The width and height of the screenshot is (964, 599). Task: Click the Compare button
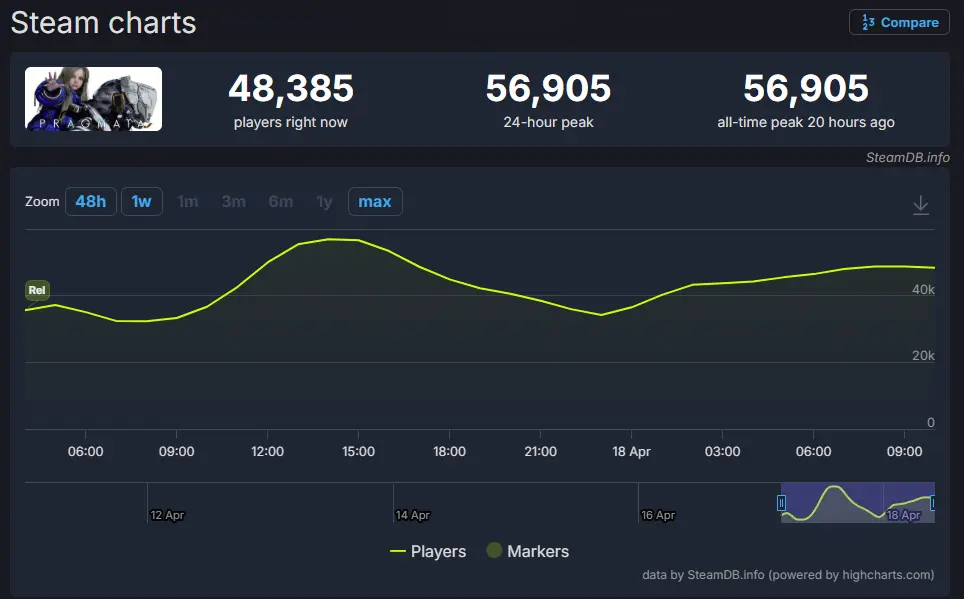[899, 23]
